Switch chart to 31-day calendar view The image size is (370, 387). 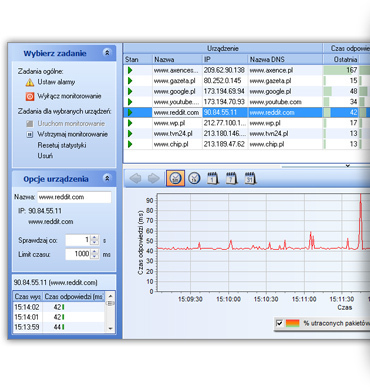[250, 178]
